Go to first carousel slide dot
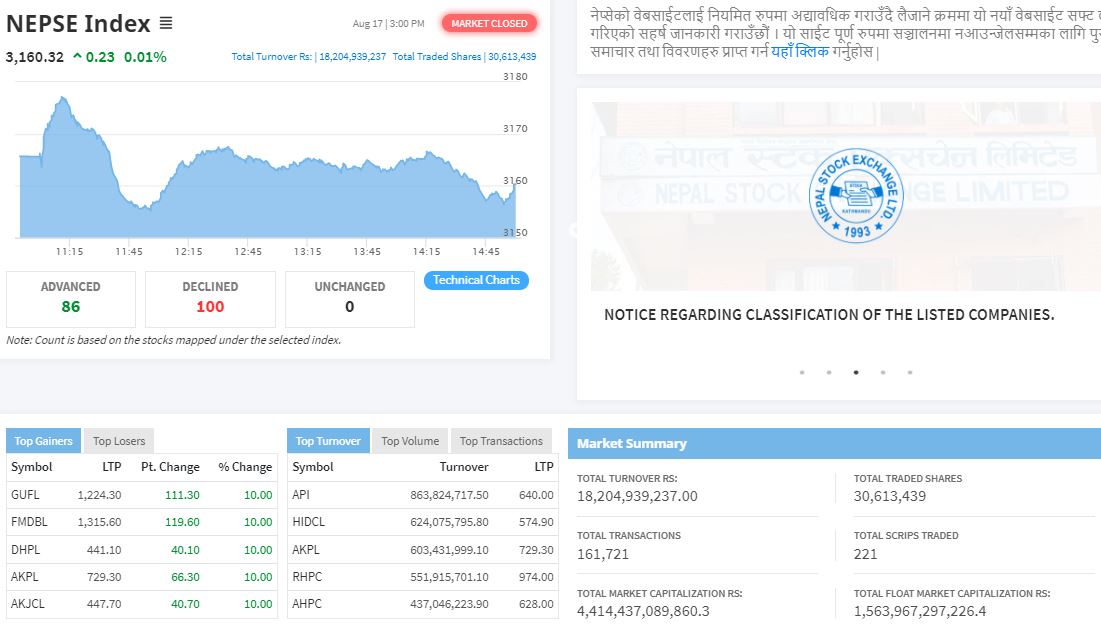Viewport: 1101px width, 626px height. (802, 373)
